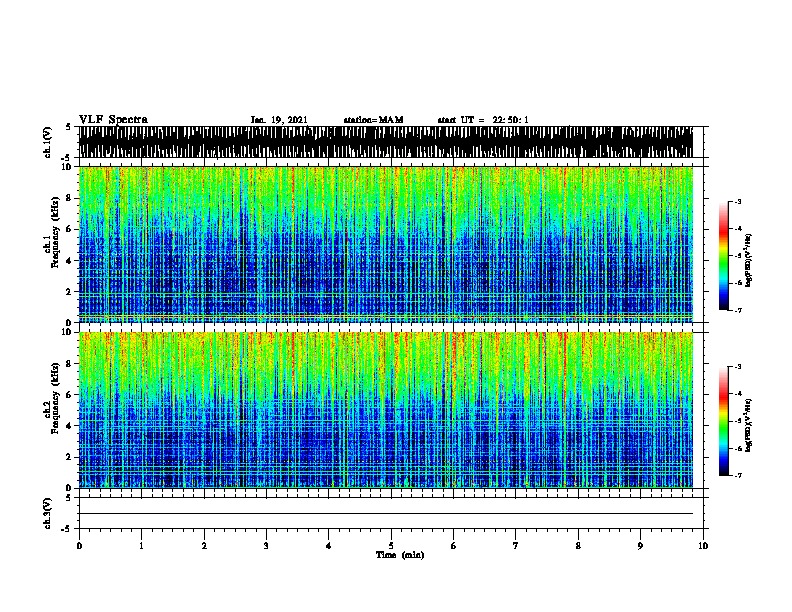
Task: Click the "start UT = 22:50: 1" label
Action: (x=483, y=120)
